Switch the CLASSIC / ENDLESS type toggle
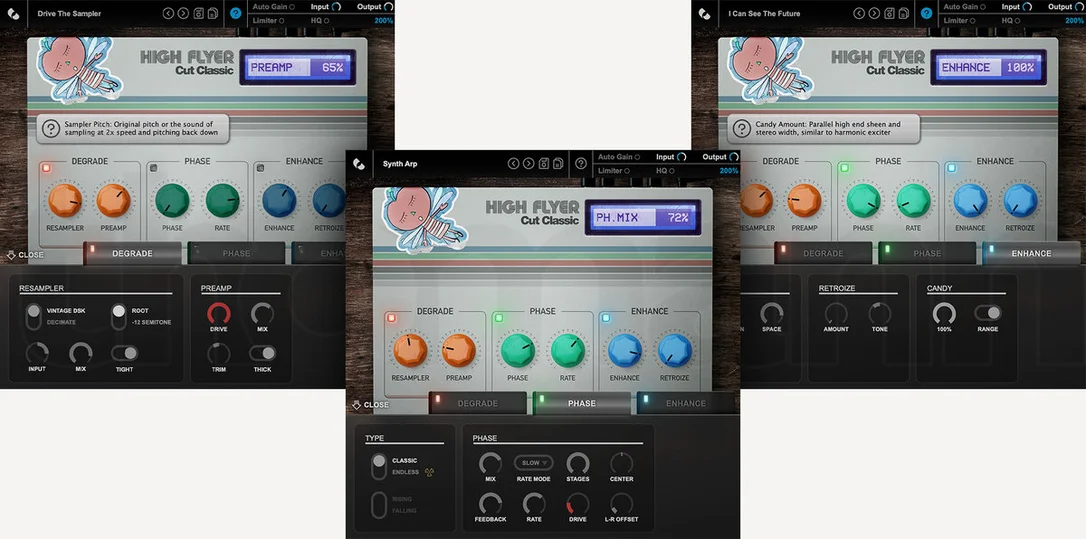The height and width of the screenshot is (539, 1086). 378,466
